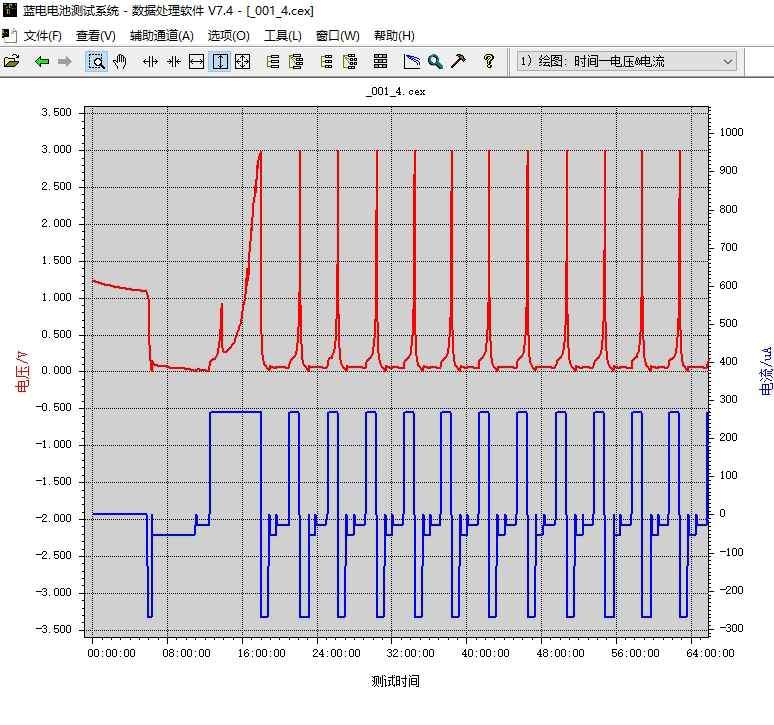Open the 文件(F) menu
This screenshot has height=725, width=774.
(42, 36)
